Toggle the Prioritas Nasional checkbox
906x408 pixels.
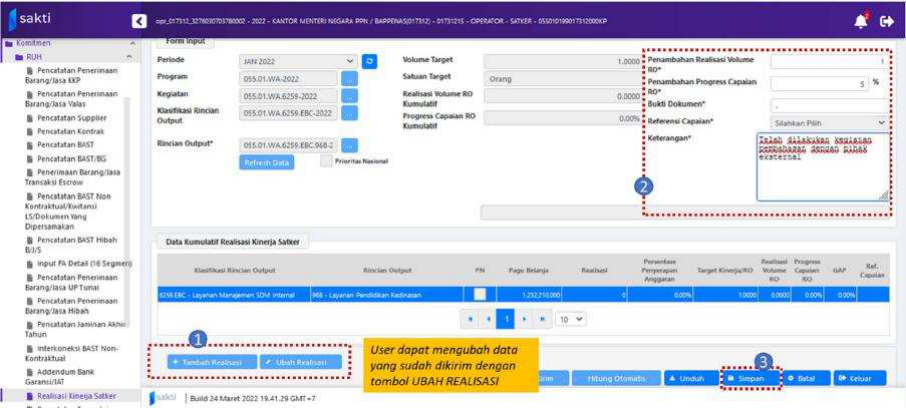click(326, 162)
